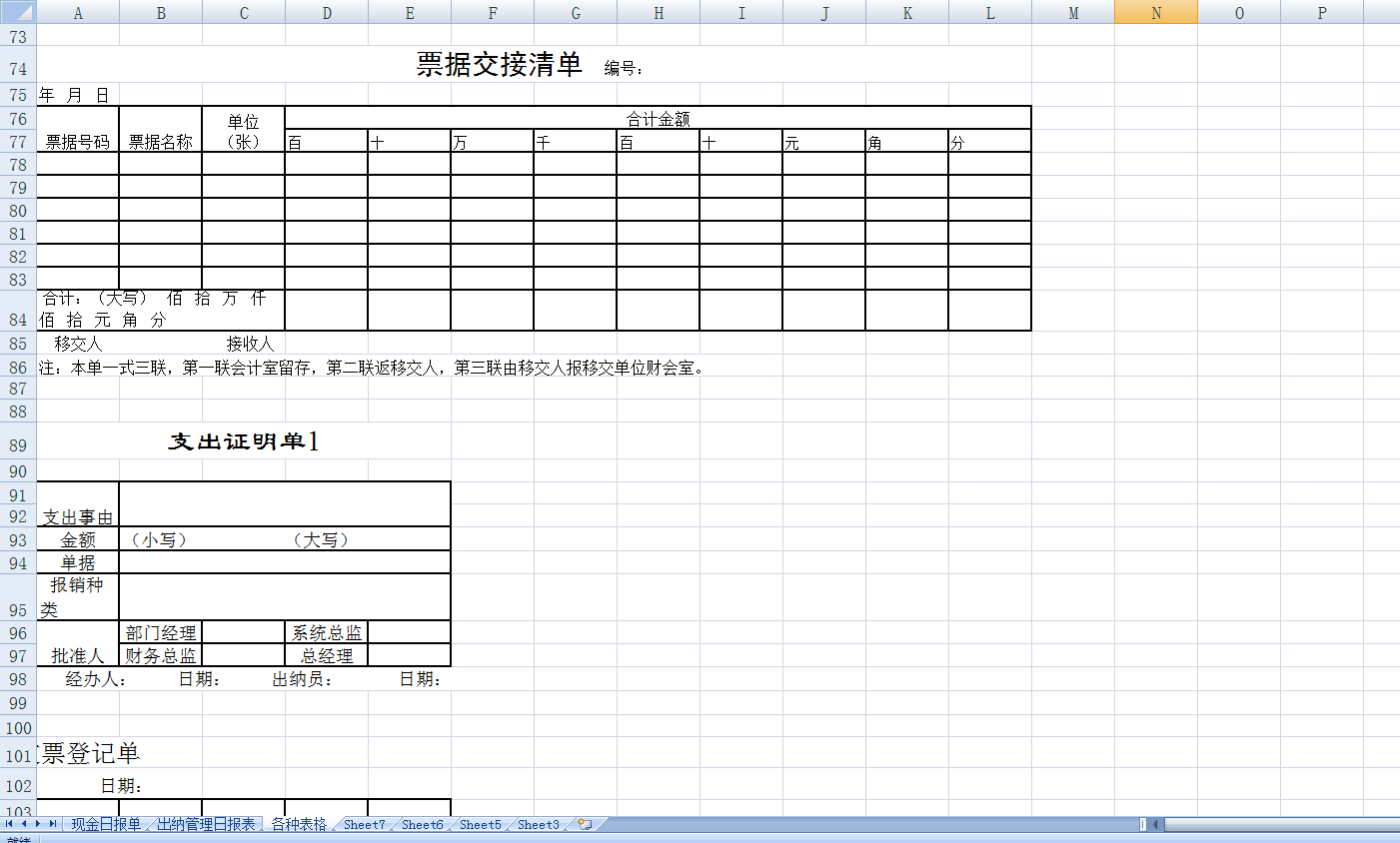Select the 角 amount column cell

pyautogui.click(x=907, y=141)
